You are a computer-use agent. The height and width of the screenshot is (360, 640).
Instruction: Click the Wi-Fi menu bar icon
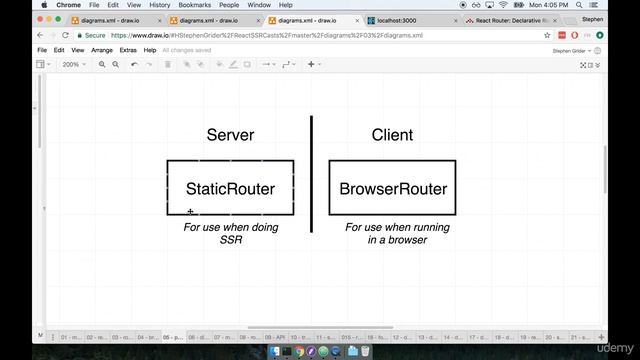(503, 5)
